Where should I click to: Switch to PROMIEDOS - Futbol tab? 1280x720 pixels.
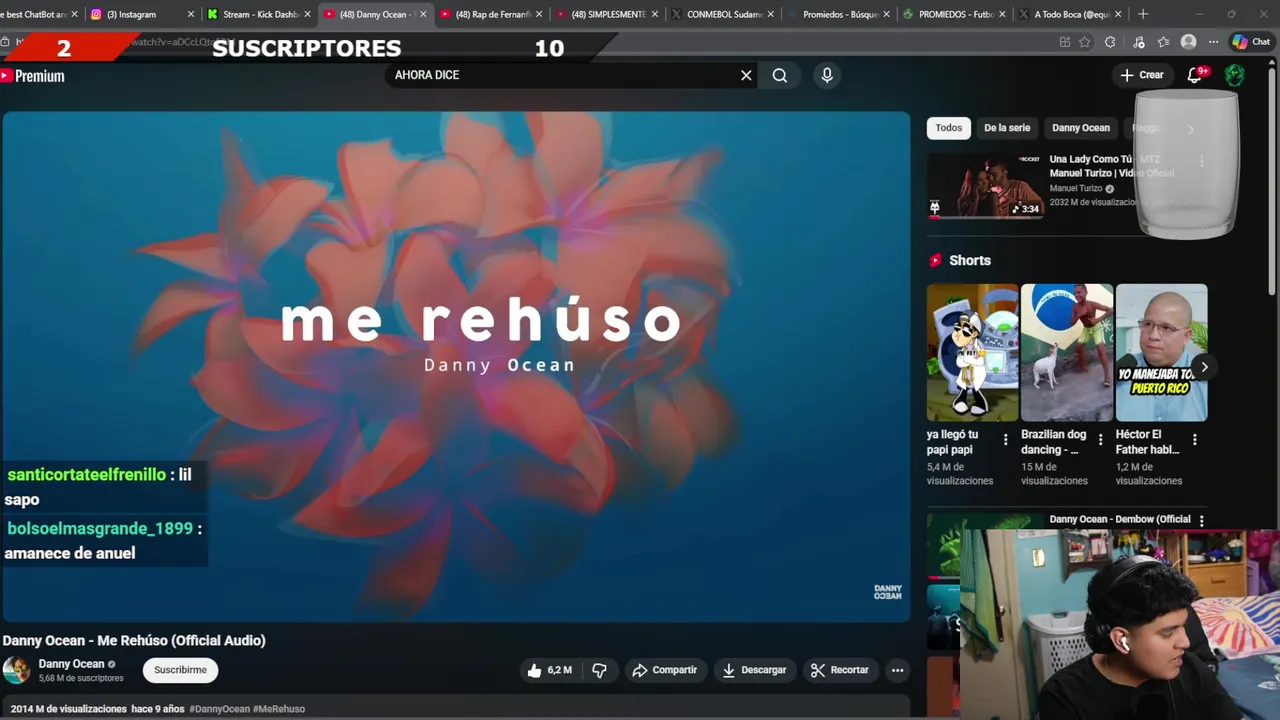pyautogui.click(x=949, y=14)
